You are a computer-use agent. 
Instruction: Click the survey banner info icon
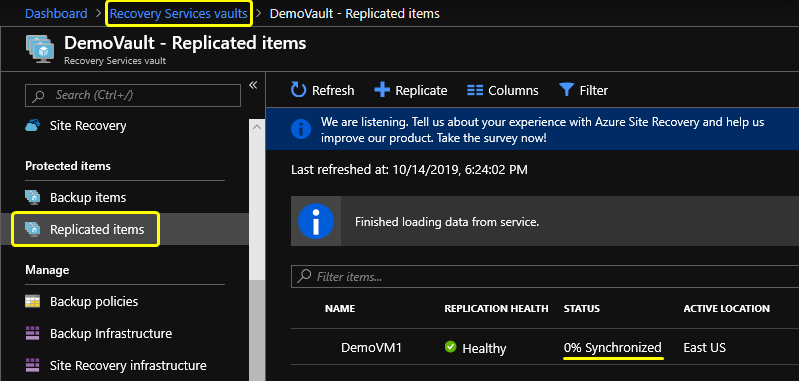point(301,129)
